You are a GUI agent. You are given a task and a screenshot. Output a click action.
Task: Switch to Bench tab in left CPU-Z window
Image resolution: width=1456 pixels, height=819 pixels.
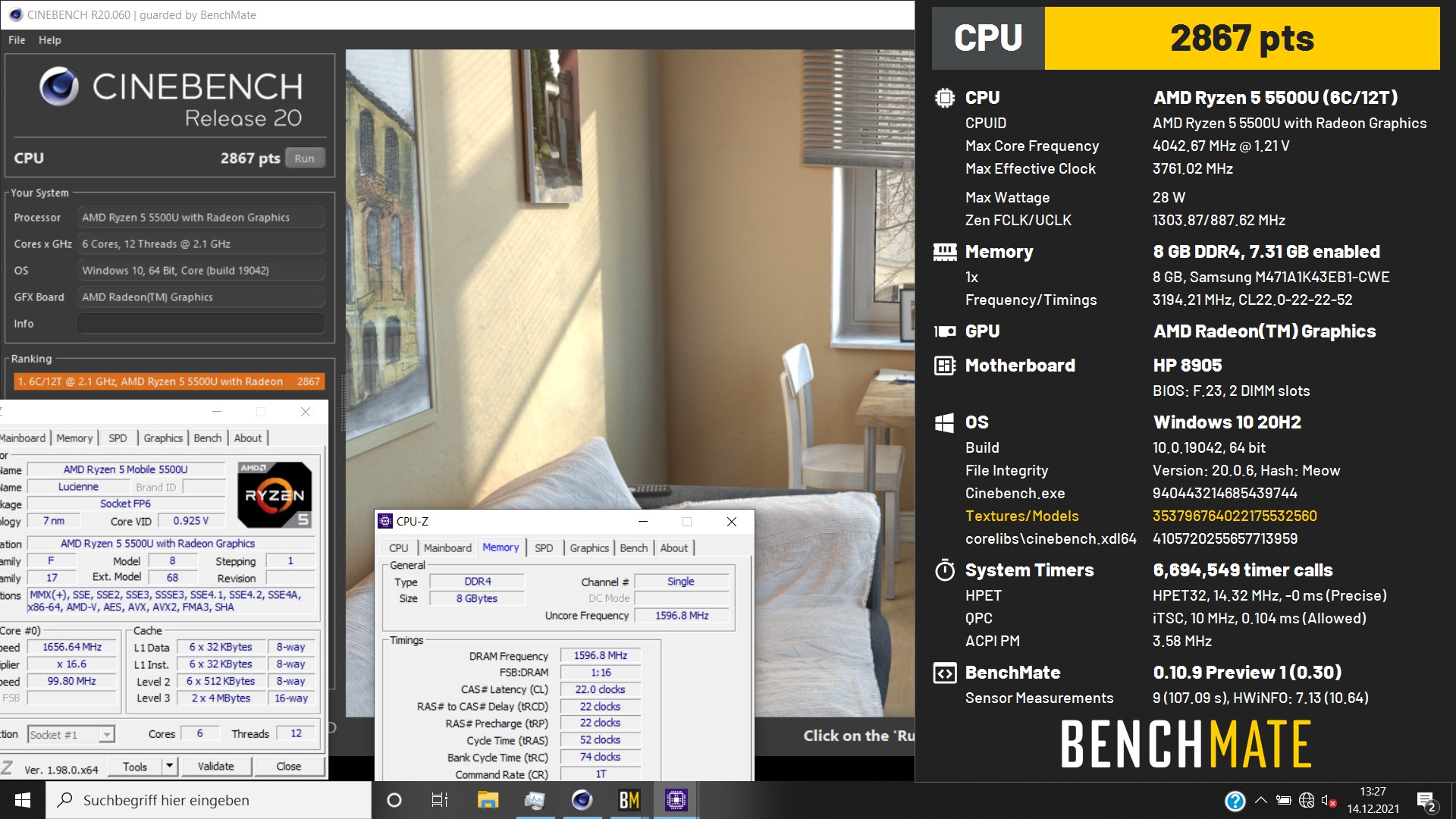208,438
